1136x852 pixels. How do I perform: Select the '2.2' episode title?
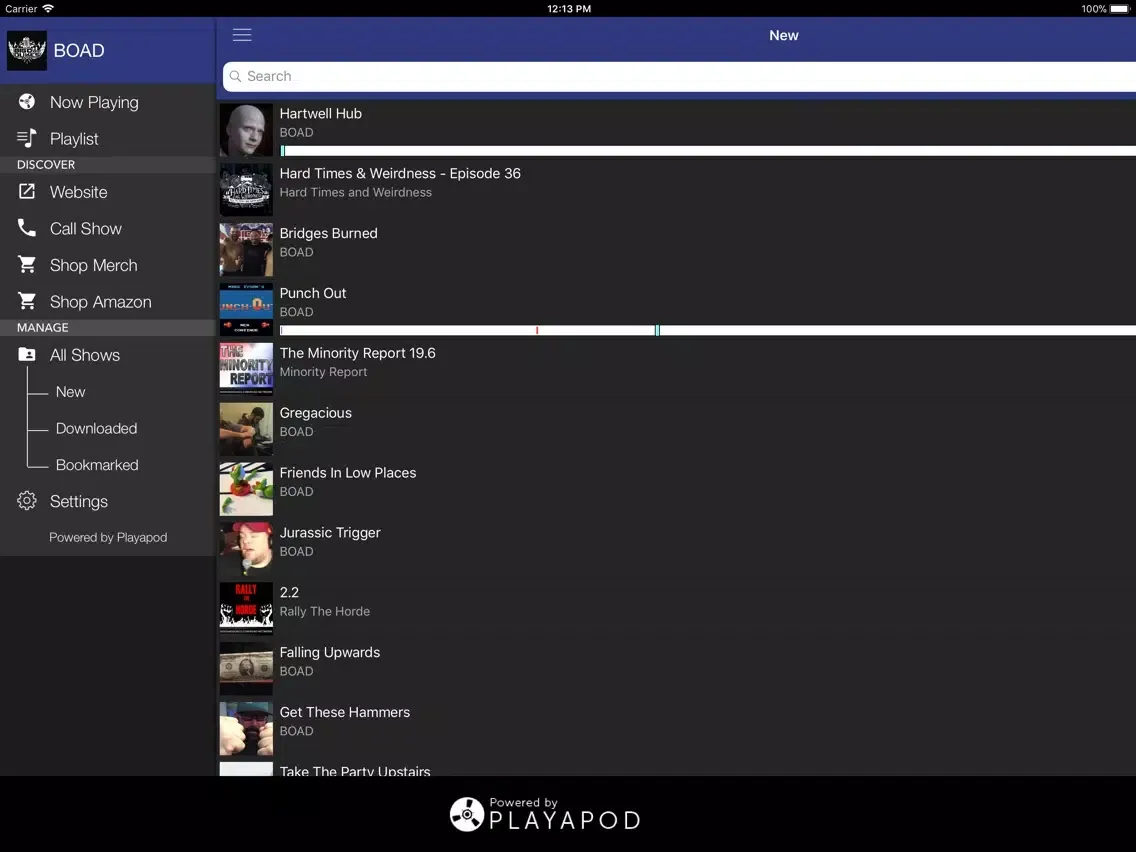[x=289, y=593]
